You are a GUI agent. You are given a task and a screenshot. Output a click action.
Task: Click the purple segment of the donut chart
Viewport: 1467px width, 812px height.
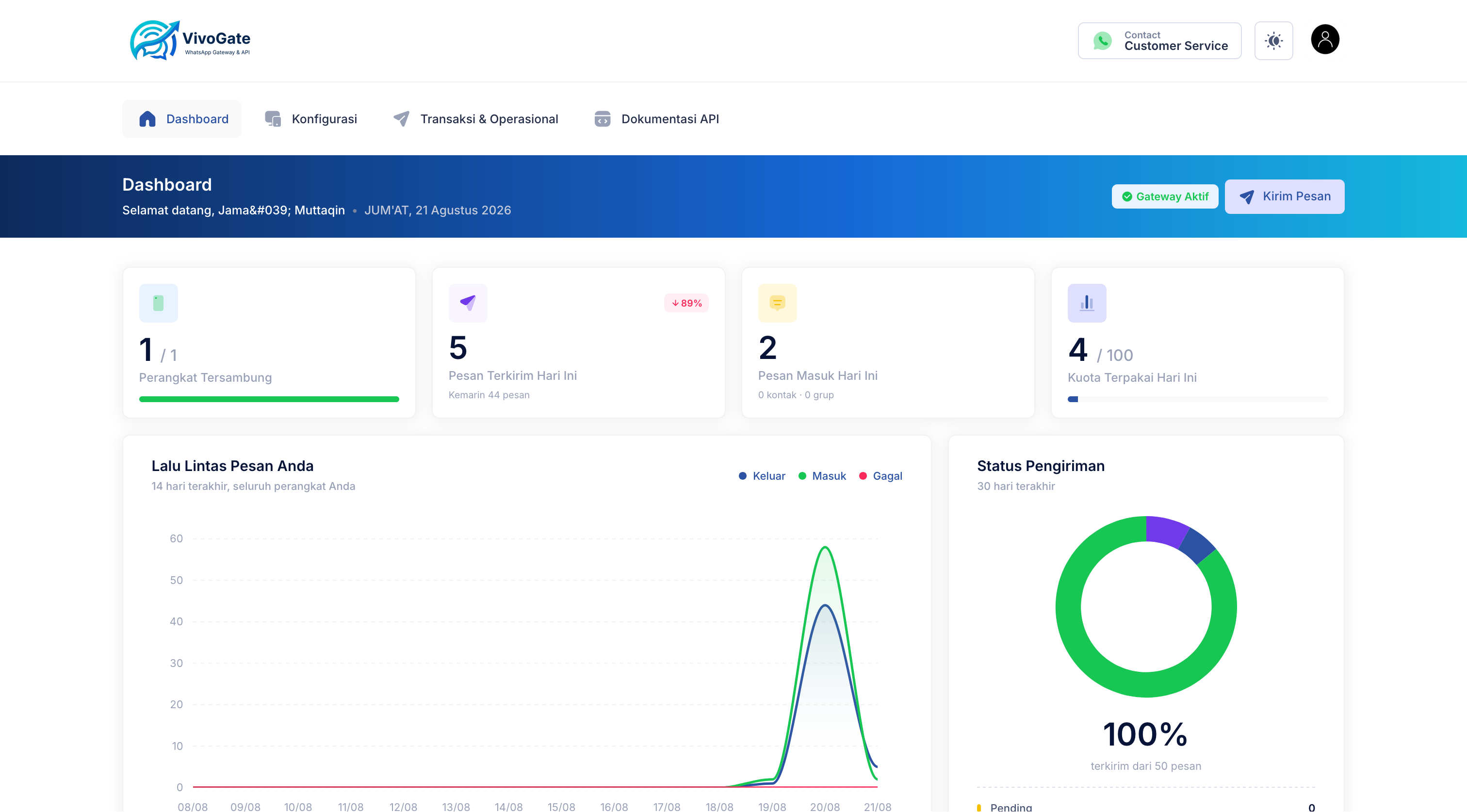point(1165,531)
